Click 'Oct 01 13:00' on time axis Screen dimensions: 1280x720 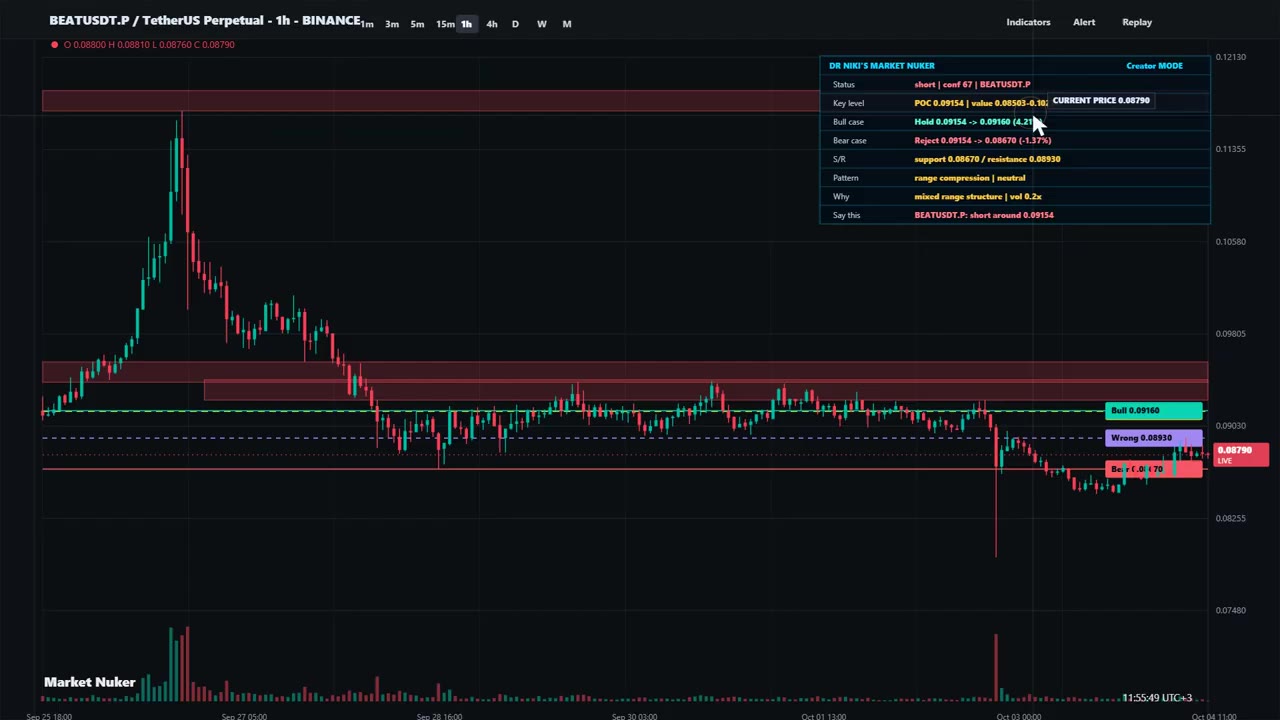(824, 716)
